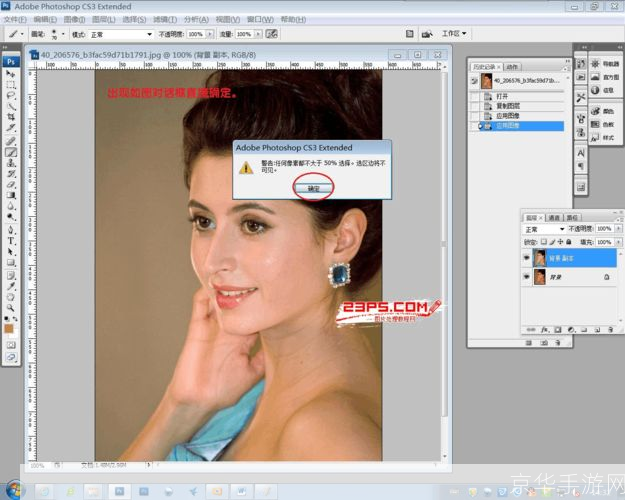Select the Gradient tool
This screenshot has height=500, width=625.
11,195
